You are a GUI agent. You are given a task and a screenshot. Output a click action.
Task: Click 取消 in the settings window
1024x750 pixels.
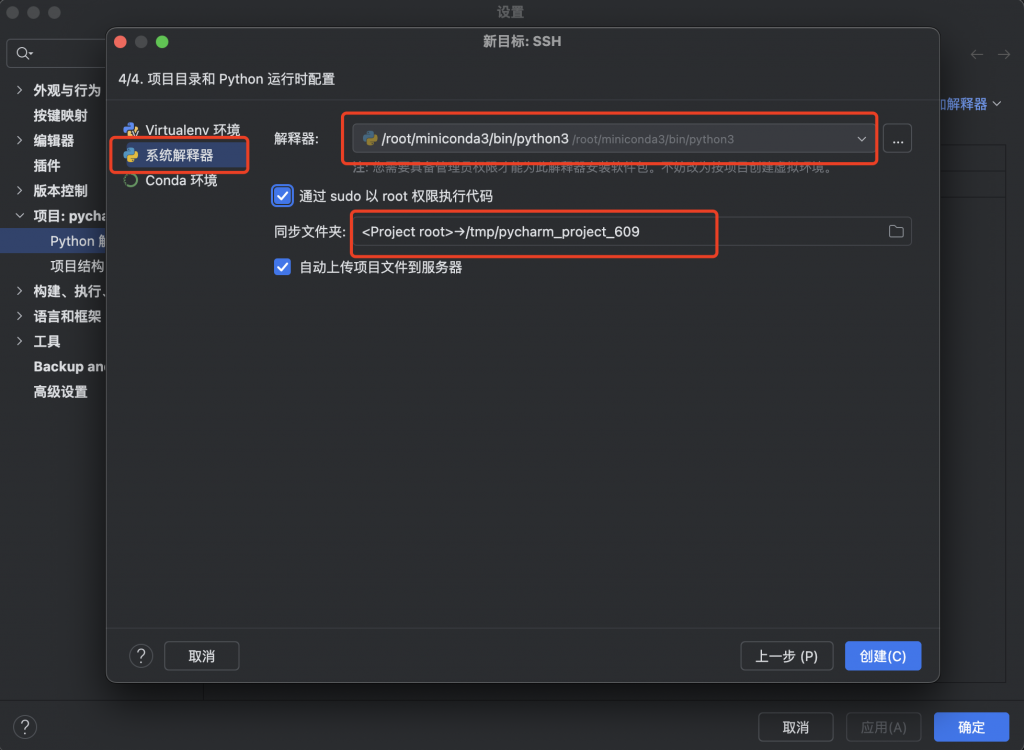click(795, 727)
